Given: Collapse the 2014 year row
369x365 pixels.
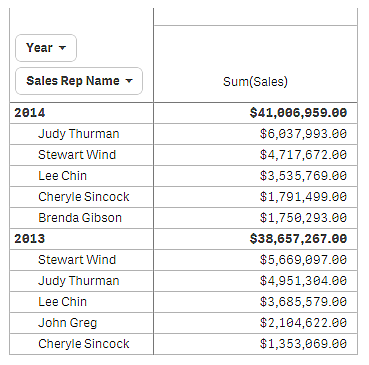Looking at the screenshot, I should [x=30, y=113].
